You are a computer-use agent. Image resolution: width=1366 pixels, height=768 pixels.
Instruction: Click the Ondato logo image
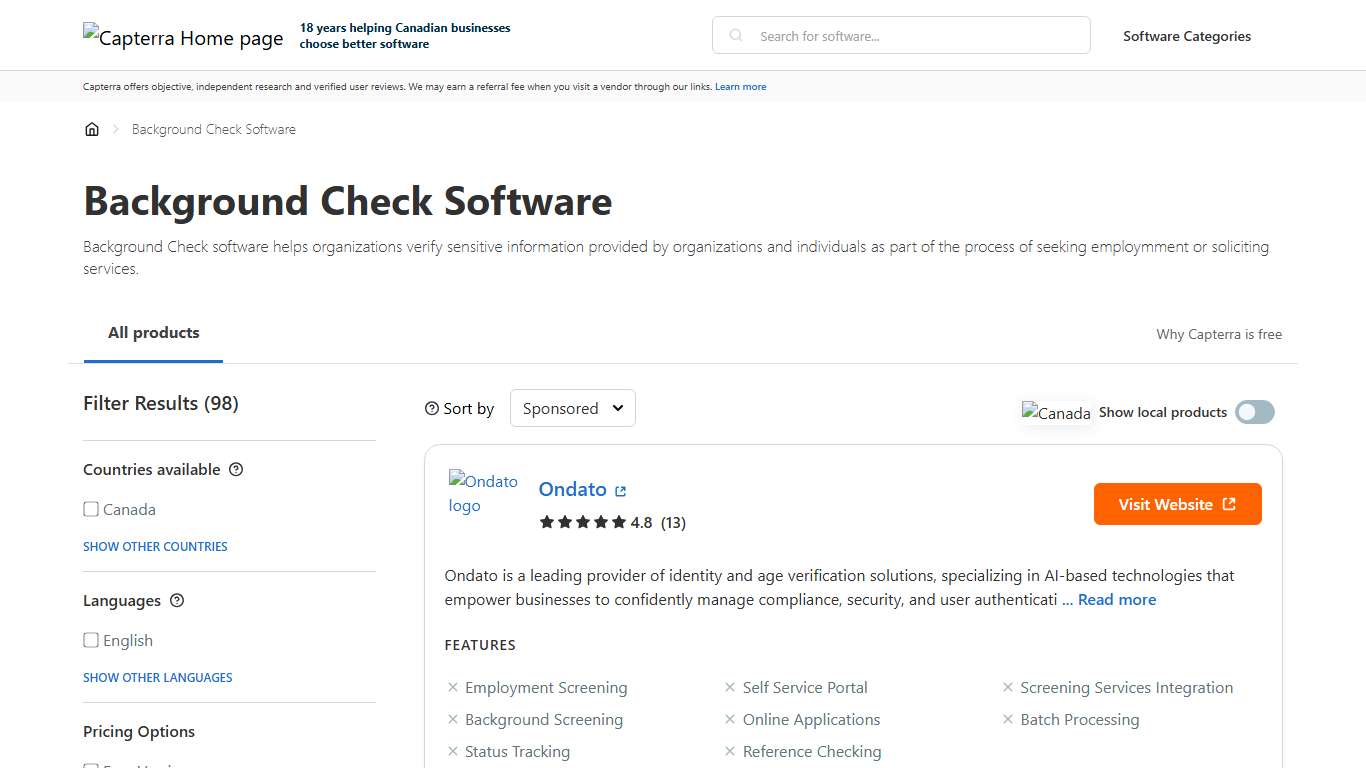point(484,492)
